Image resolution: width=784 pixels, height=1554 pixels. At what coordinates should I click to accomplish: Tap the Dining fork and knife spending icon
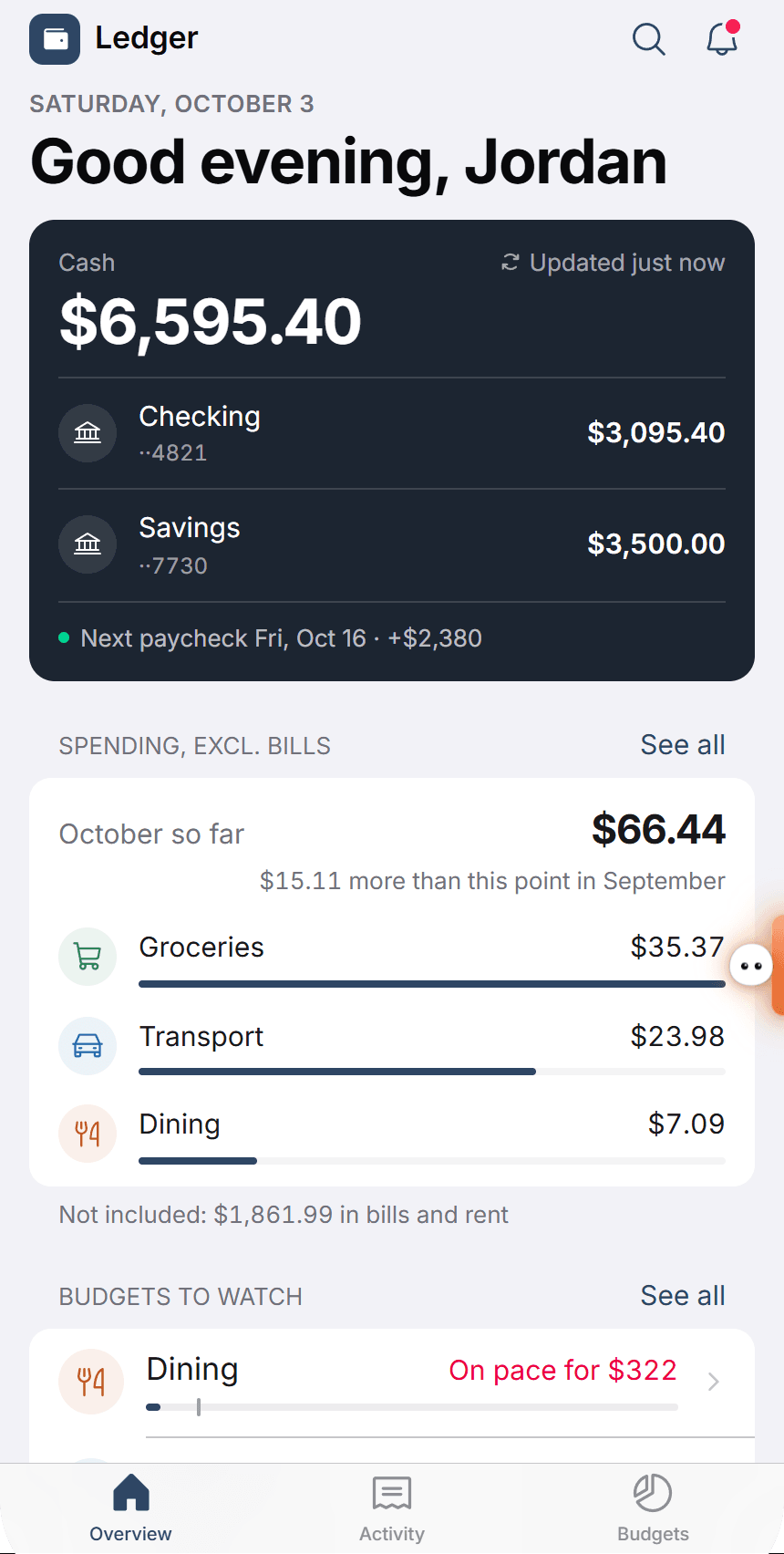pyautogui.click(x=88, y=1134)
